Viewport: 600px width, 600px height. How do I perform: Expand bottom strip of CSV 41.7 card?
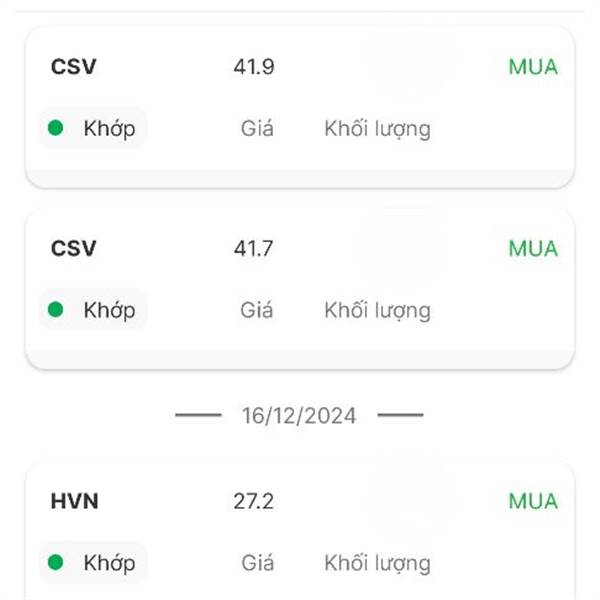tap(300, 360)
